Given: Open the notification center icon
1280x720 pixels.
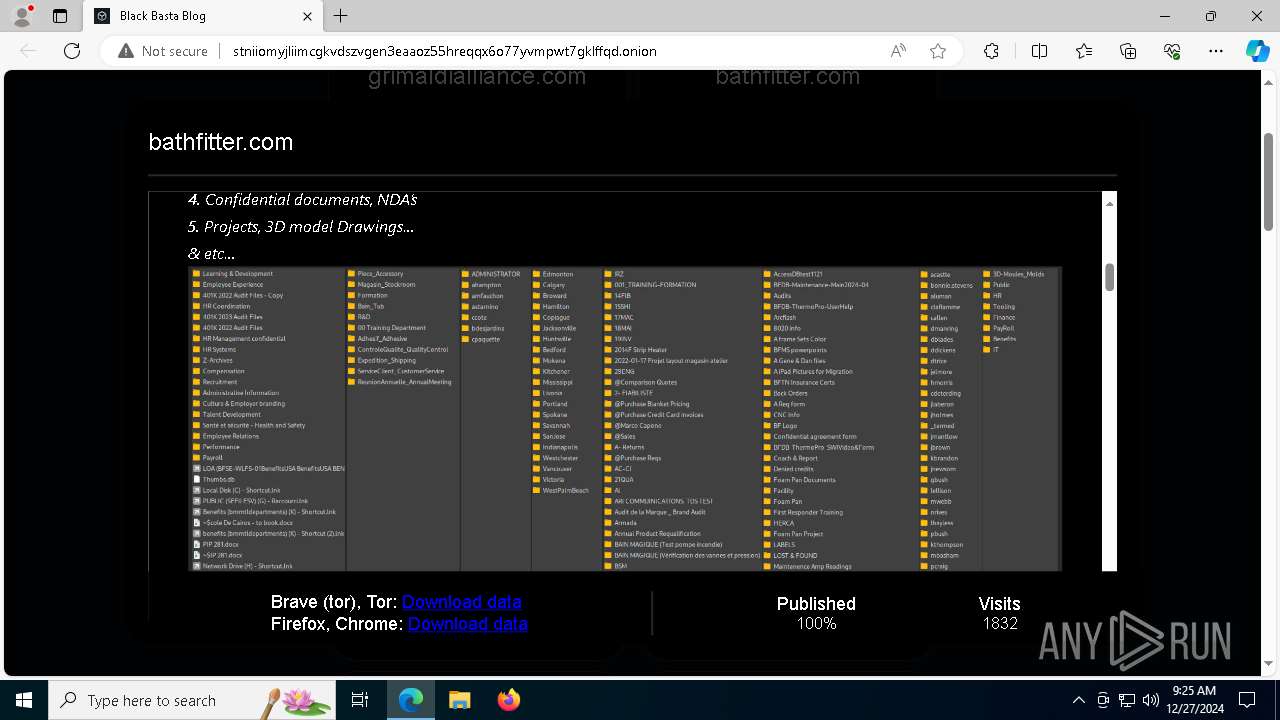Looking at the screenshot, I should pyautogui.click(x=1247, y=700).
